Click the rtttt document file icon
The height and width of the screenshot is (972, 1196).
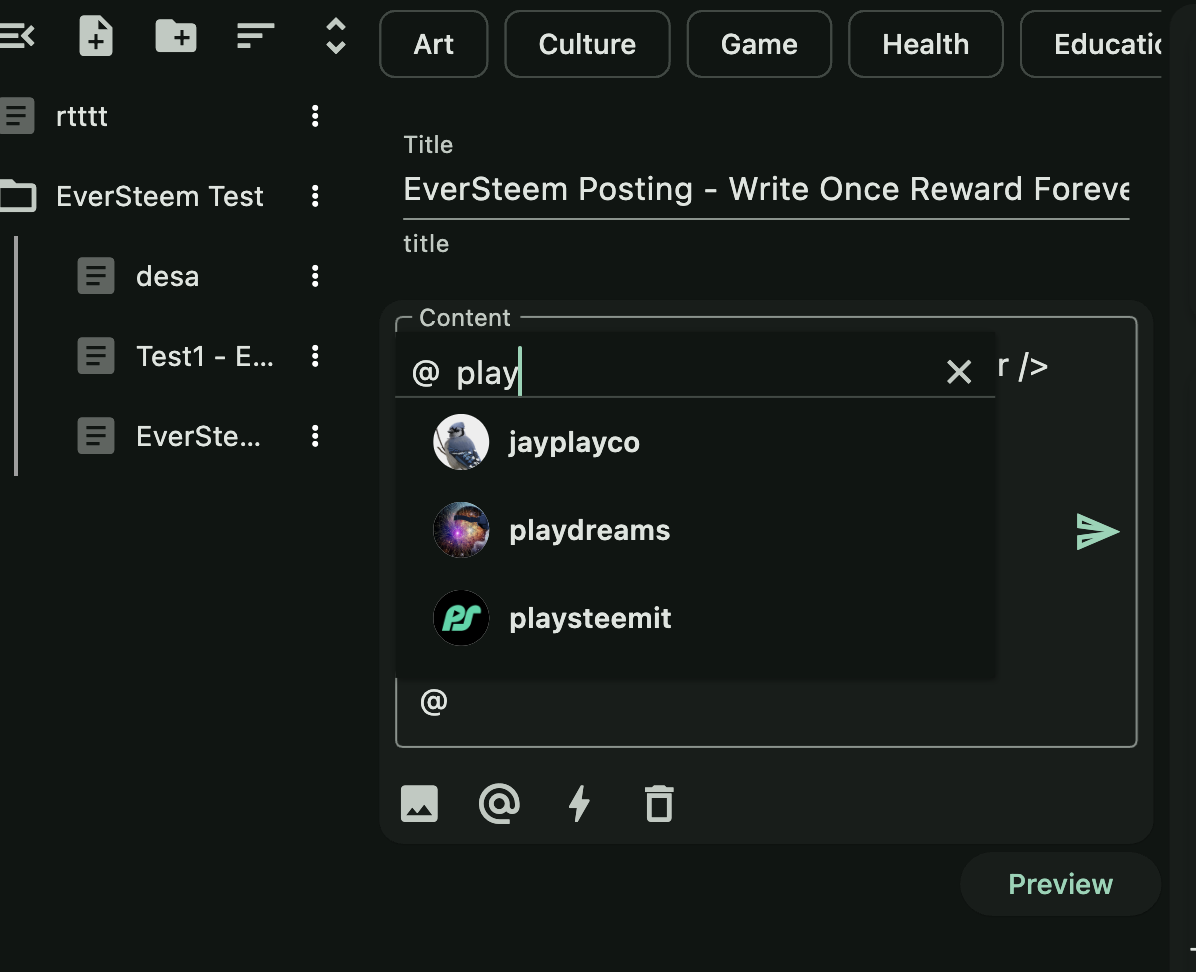pyautogui.click(x=17, y=116)
